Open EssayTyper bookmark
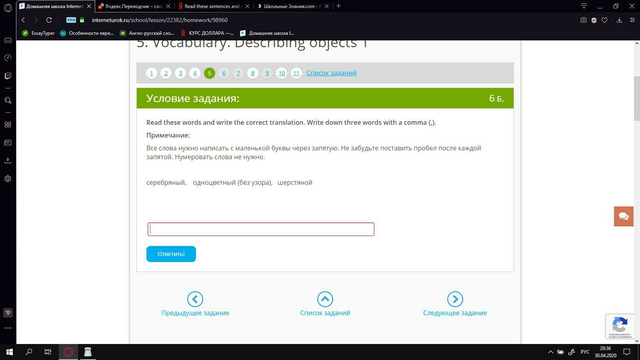 (38, 33)
